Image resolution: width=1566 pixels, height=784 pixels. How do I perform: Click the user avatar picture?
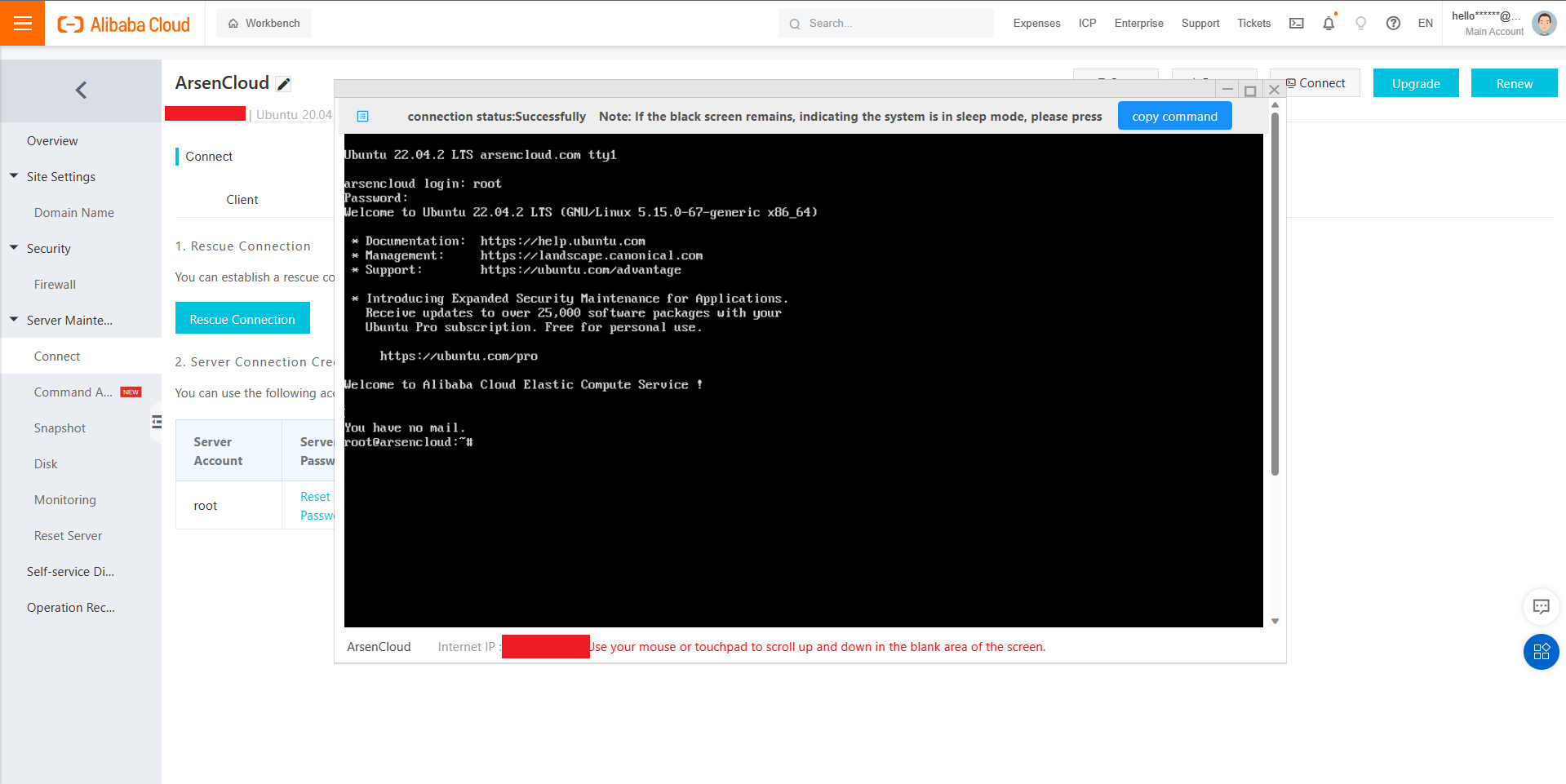[x=1544, y=23]
